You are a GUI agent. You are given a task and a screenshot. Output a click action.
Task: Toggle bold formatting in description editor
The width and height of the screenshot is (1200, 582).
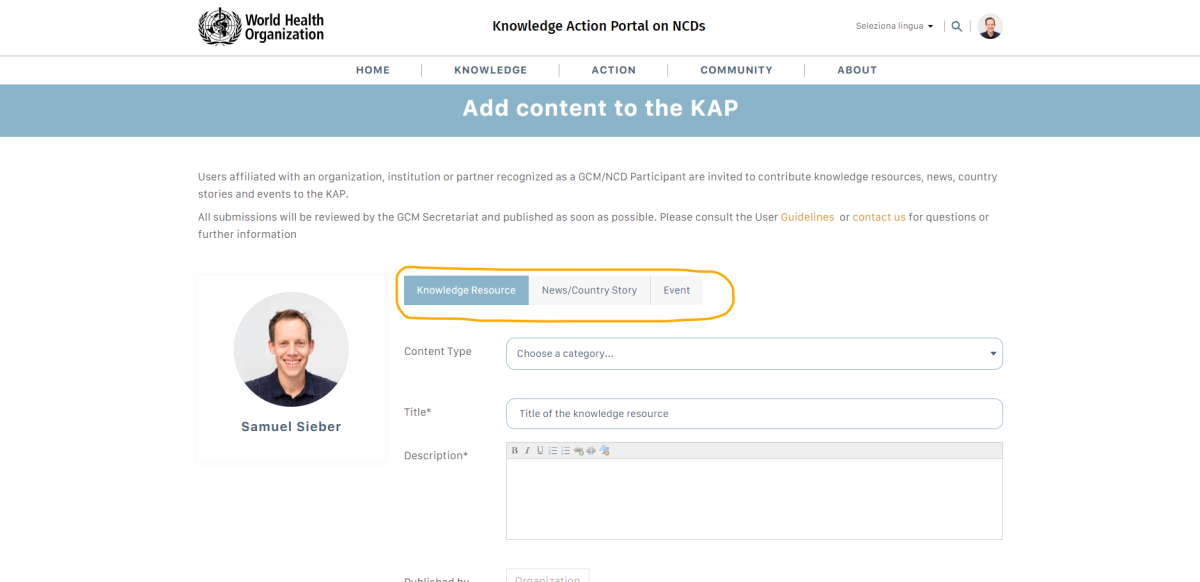(515, 451)
